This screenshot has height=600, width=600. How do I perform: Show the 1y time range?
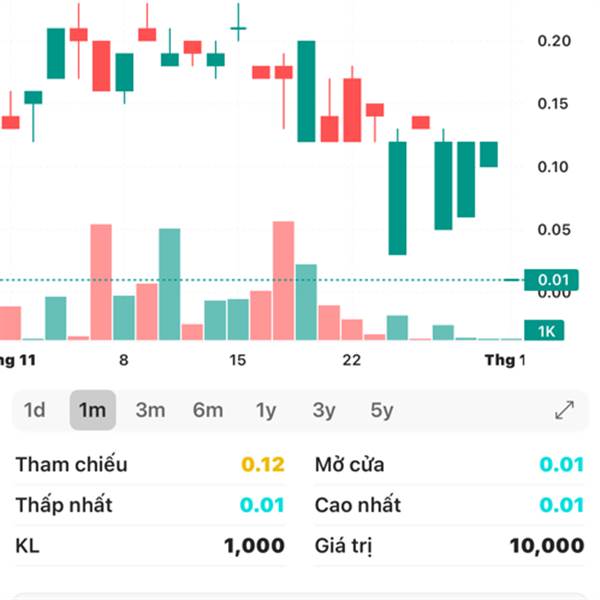tap(266, 410)
